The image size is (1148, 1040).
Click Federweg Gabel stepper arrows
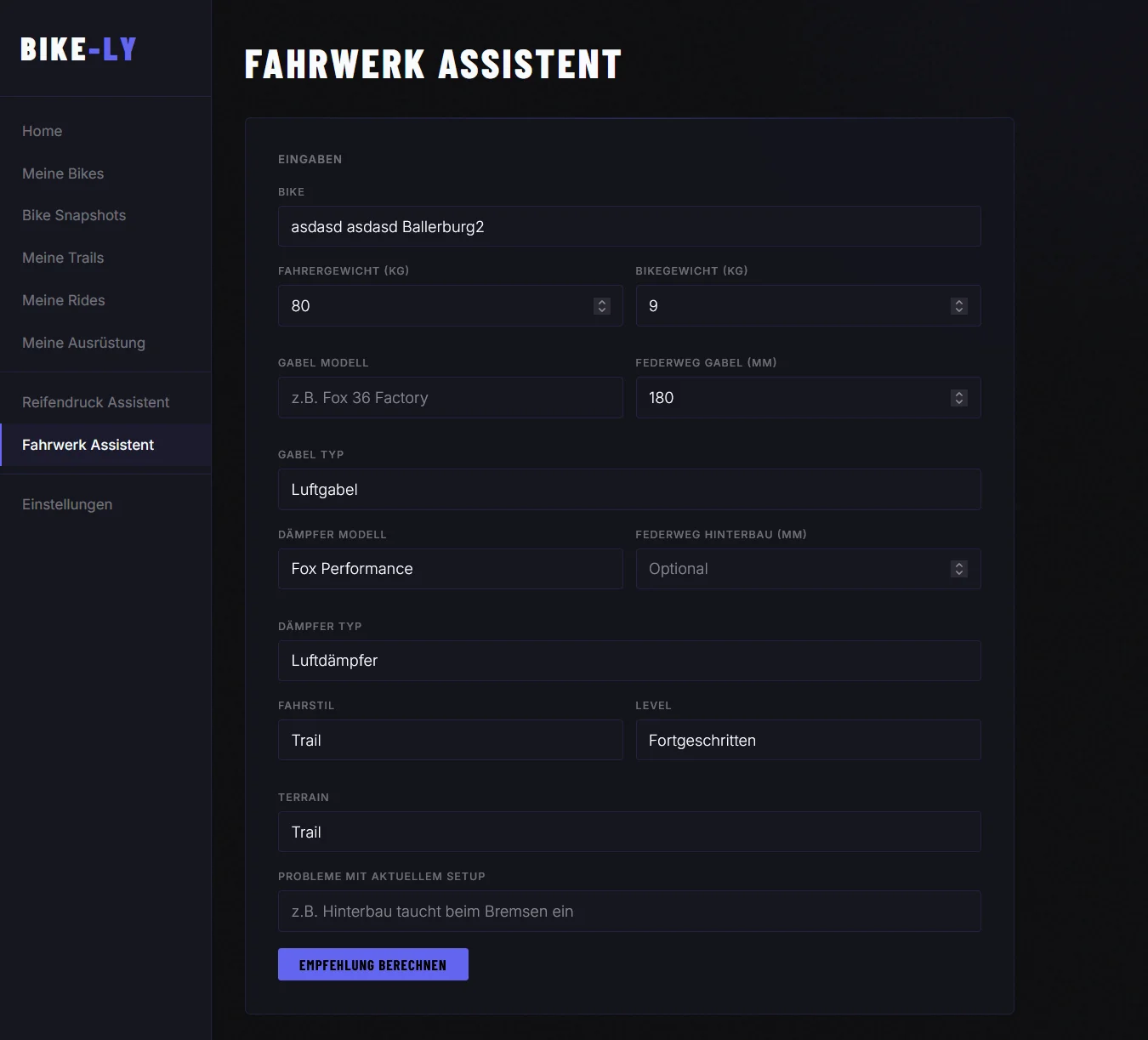coord(959,398)
